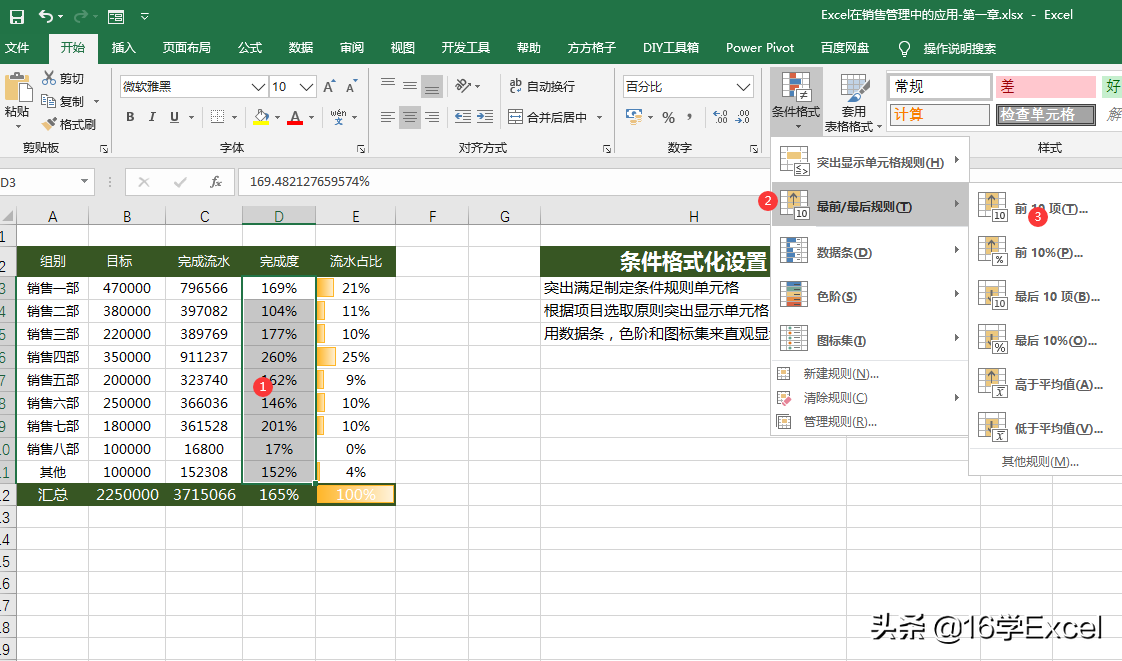Click Merge and Center (合并后居中)
Screen dimensions: 1122x661
coord(547,117)
